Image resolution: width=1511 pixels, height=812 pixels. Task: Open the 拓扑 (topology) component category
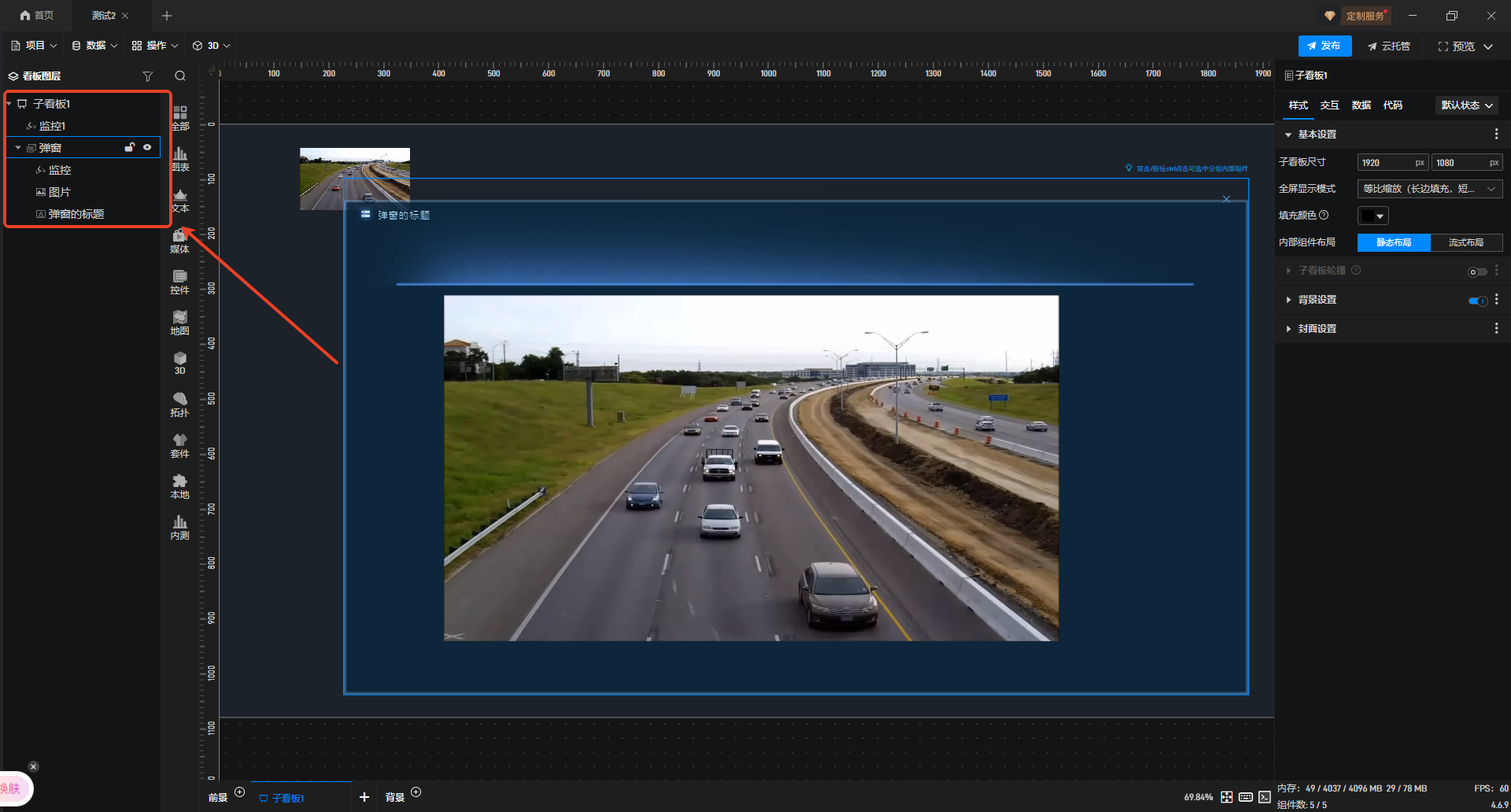point(179,404)
